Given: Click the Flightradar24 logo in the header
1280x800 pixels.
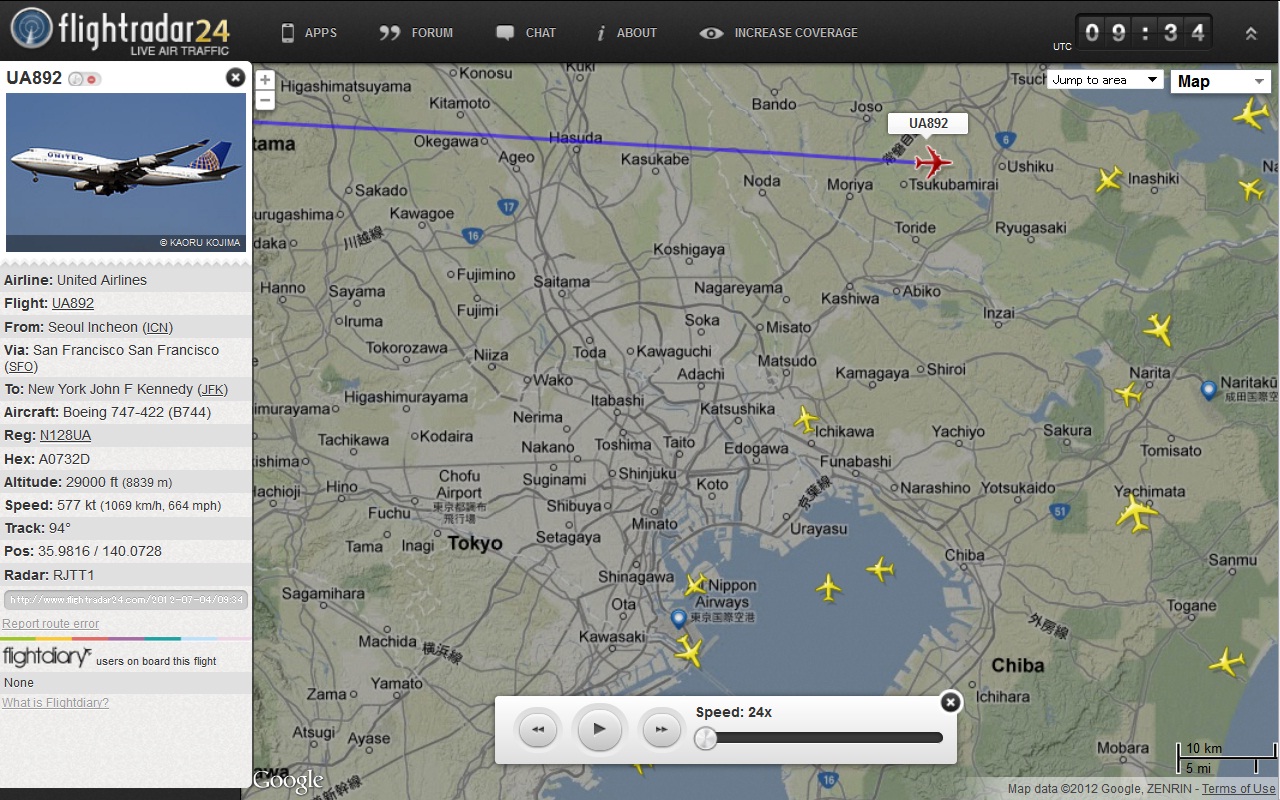Looking at the screenshot, I should pyautogui.click(x=120, y=31).
